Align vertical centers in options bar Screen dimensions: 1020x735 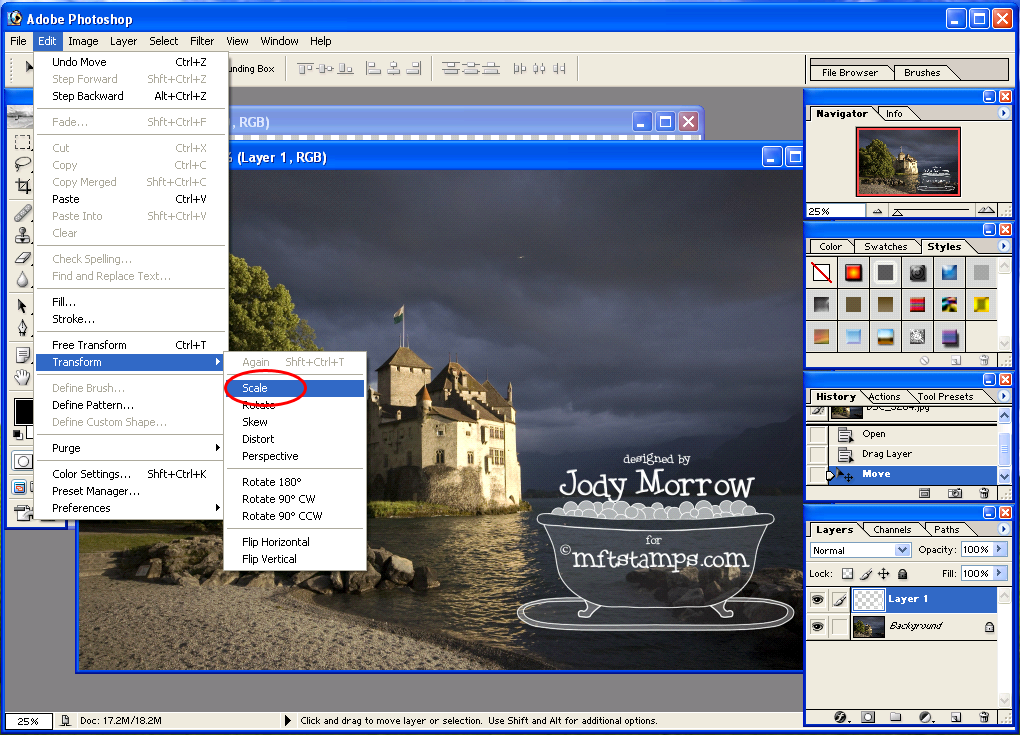325,68
